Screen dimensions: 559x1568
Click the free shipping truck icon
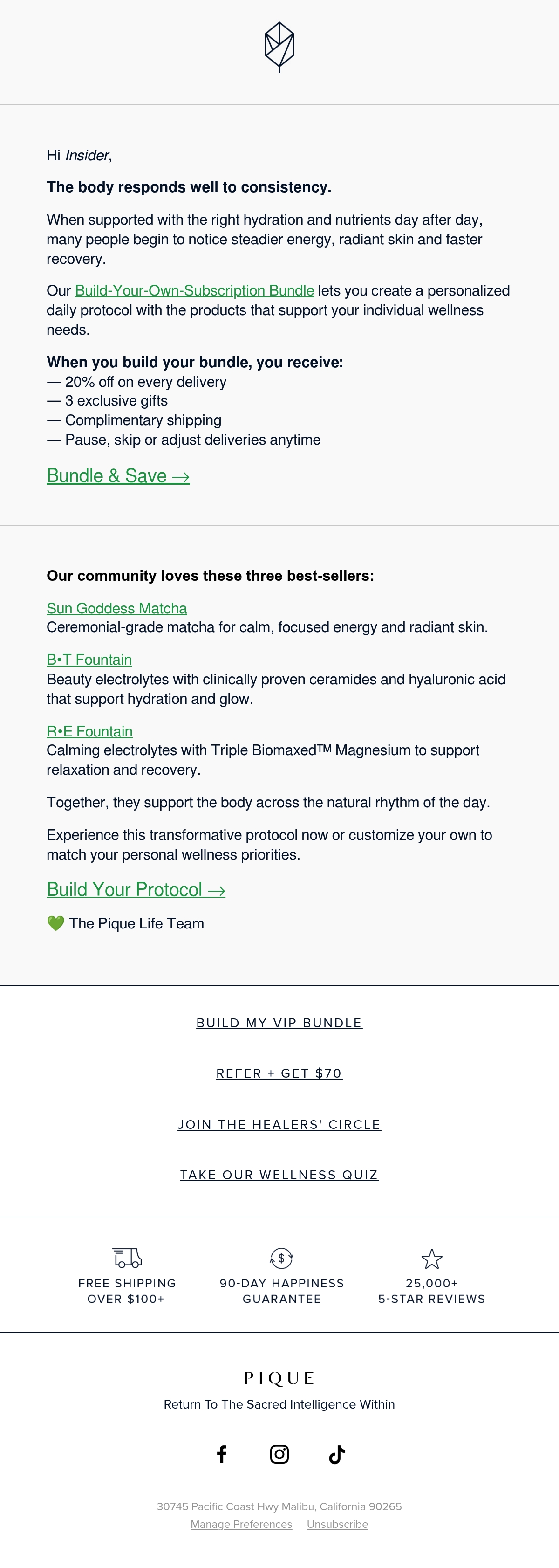coord(127,1258)
